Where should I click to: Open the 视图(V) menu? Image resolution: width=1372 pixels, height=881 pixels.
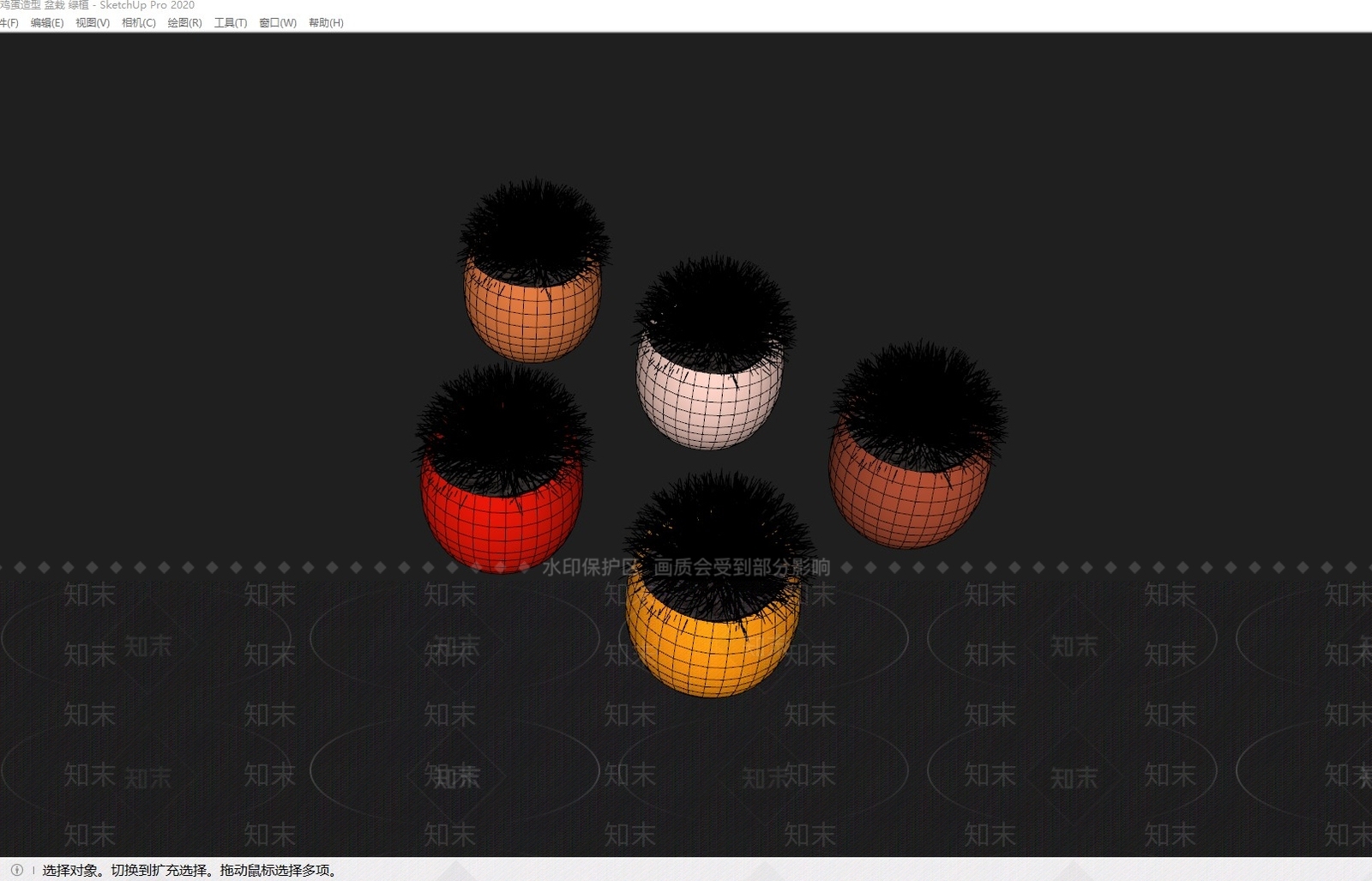click(93, 23)
